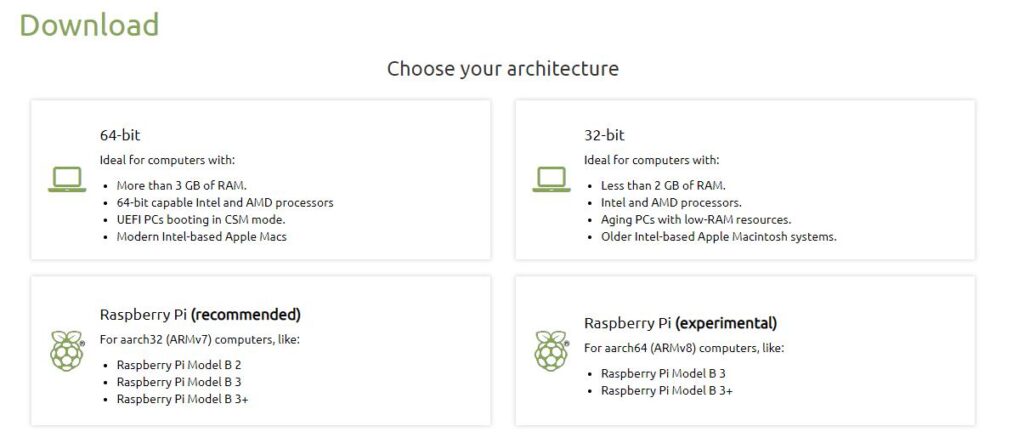Click 'Less than 2 GB of RAM' bullet
This screenshot has width=1024, height=432.
click(x=664, y=185)
